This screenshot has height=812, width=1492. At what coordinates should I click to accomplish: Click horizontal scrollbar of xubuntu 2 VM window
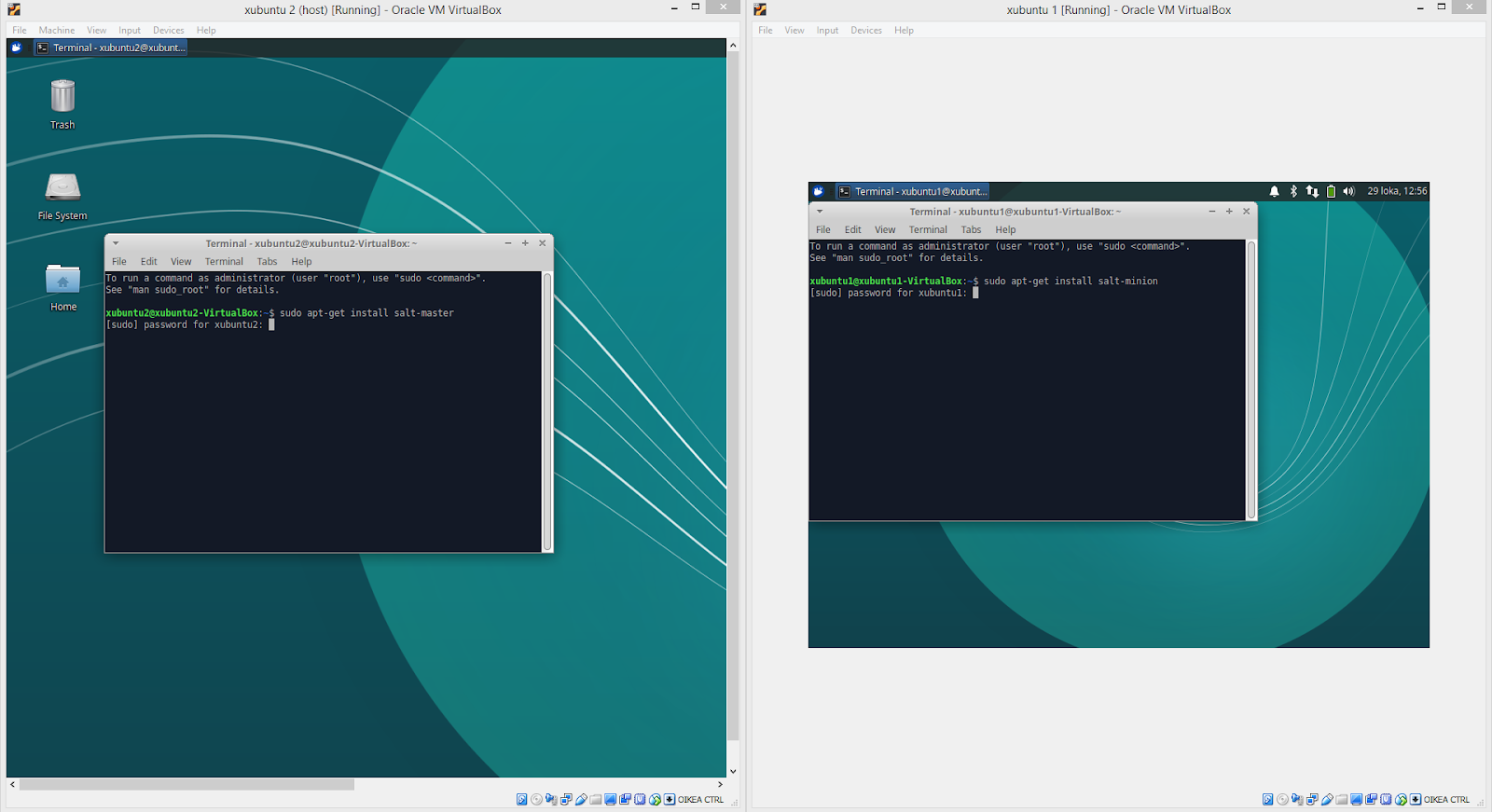186,785
